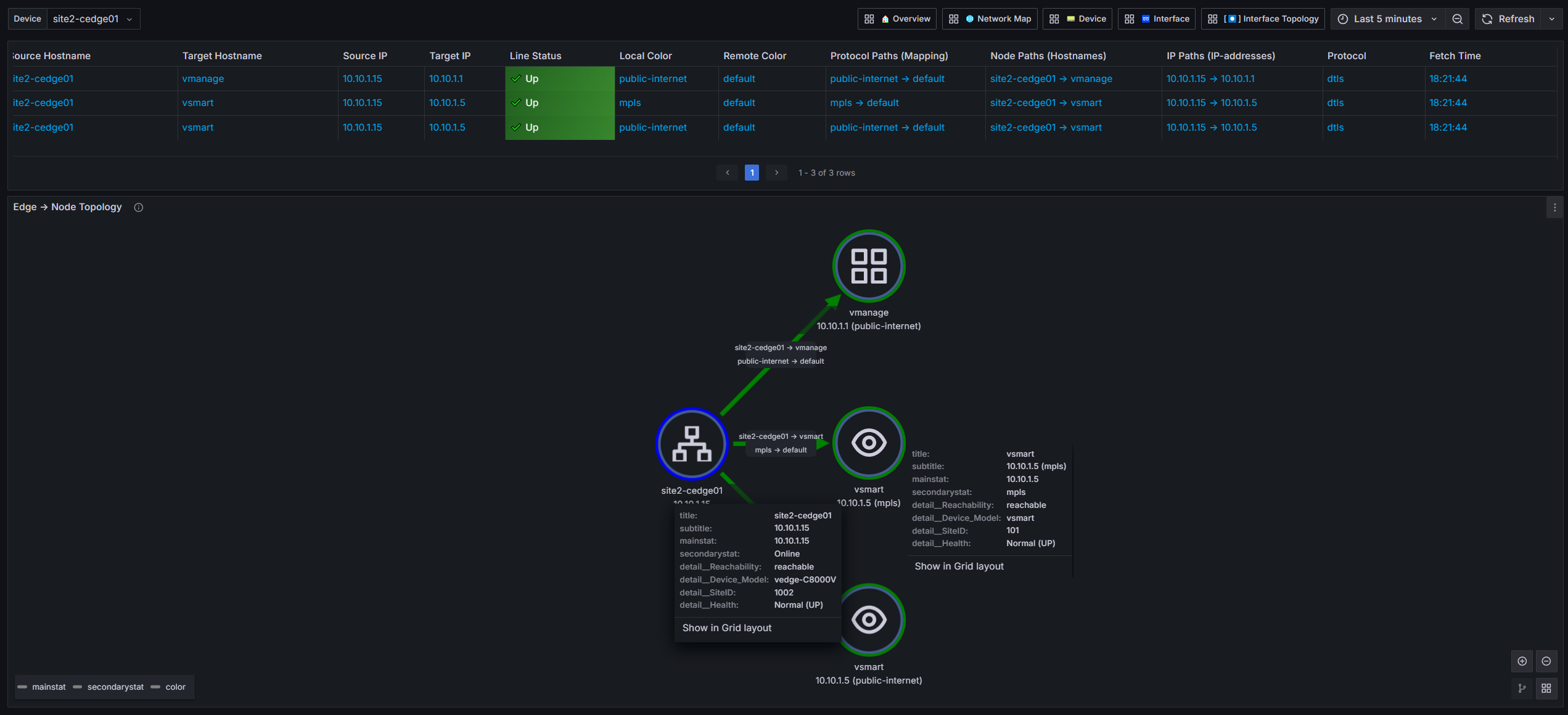
Task: Choose Show in Grid layout for vsmart tooltip
Action: click(x=959, y=566)
